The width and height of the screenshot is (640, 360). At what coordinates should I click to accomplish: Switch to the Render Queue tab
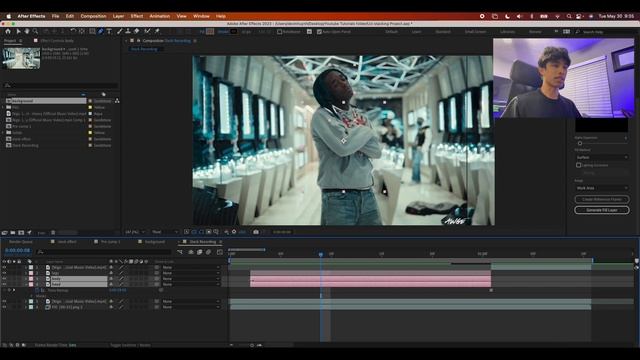(21, 242)
